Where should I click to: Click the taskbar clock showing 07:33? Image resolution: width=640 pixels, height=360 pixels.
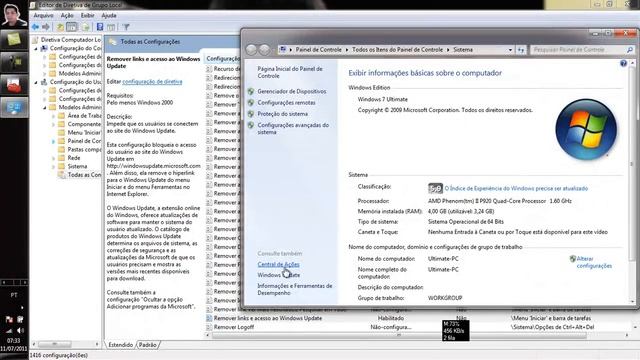13,340
